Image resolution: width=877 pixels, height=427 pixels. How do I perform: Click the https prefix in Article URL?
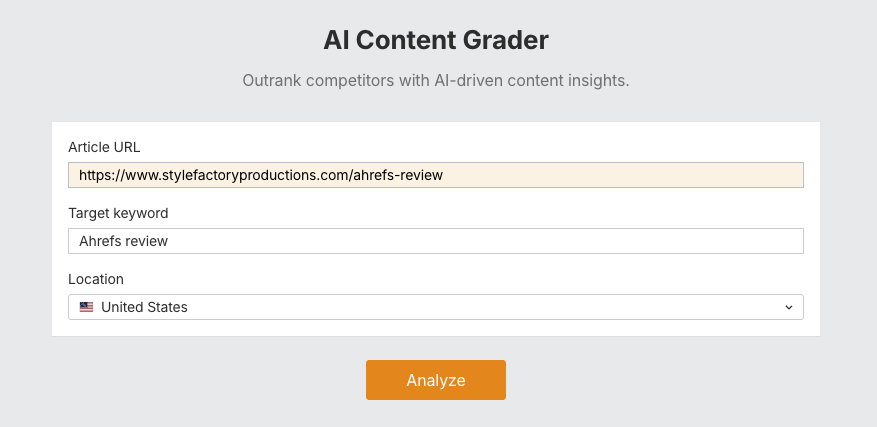95,175
